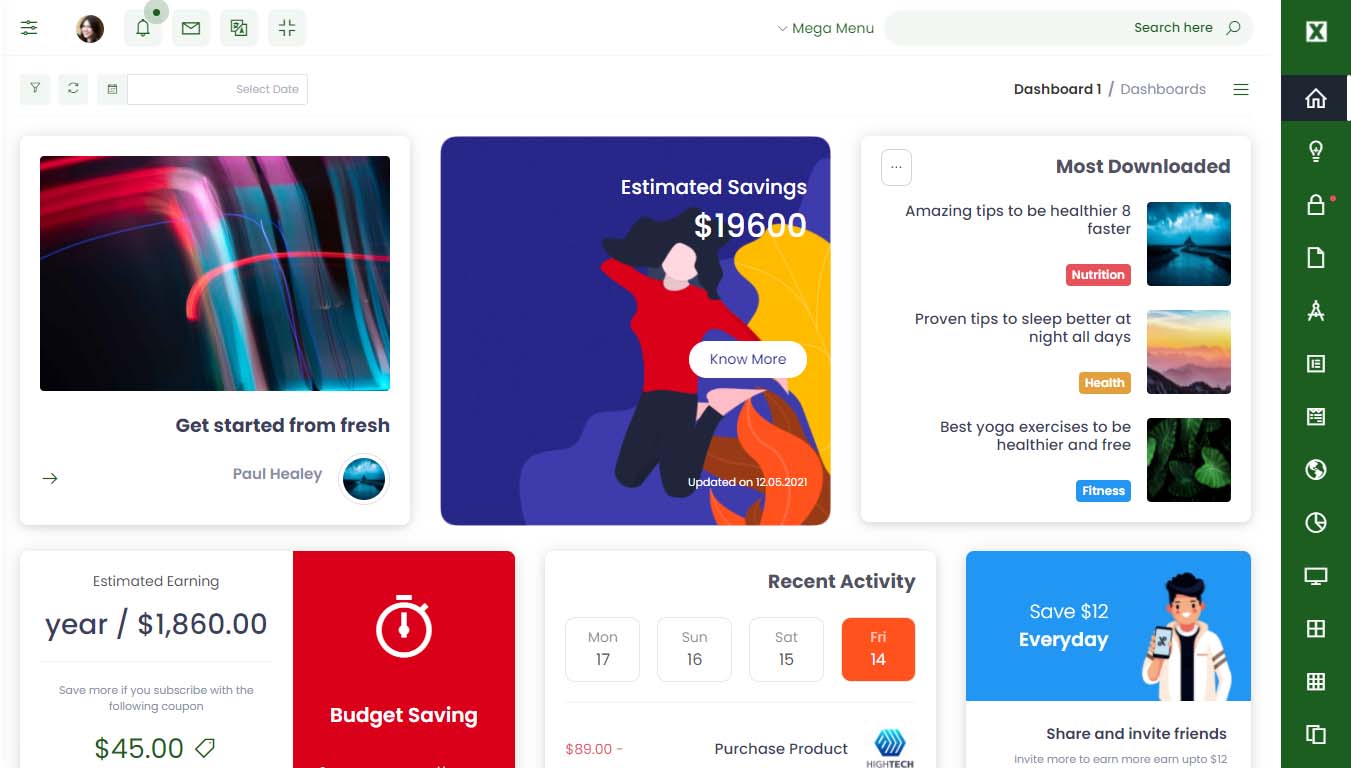
Task: Open the mail envelope icon
Action: tap(191, 28)
